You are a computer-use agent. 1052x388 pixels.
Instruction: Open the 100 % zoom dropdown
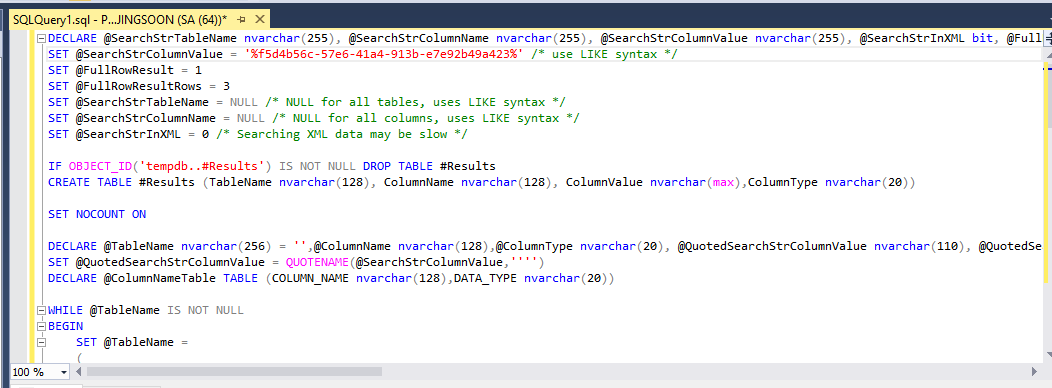pyautogui.click(x=64, y=372)
